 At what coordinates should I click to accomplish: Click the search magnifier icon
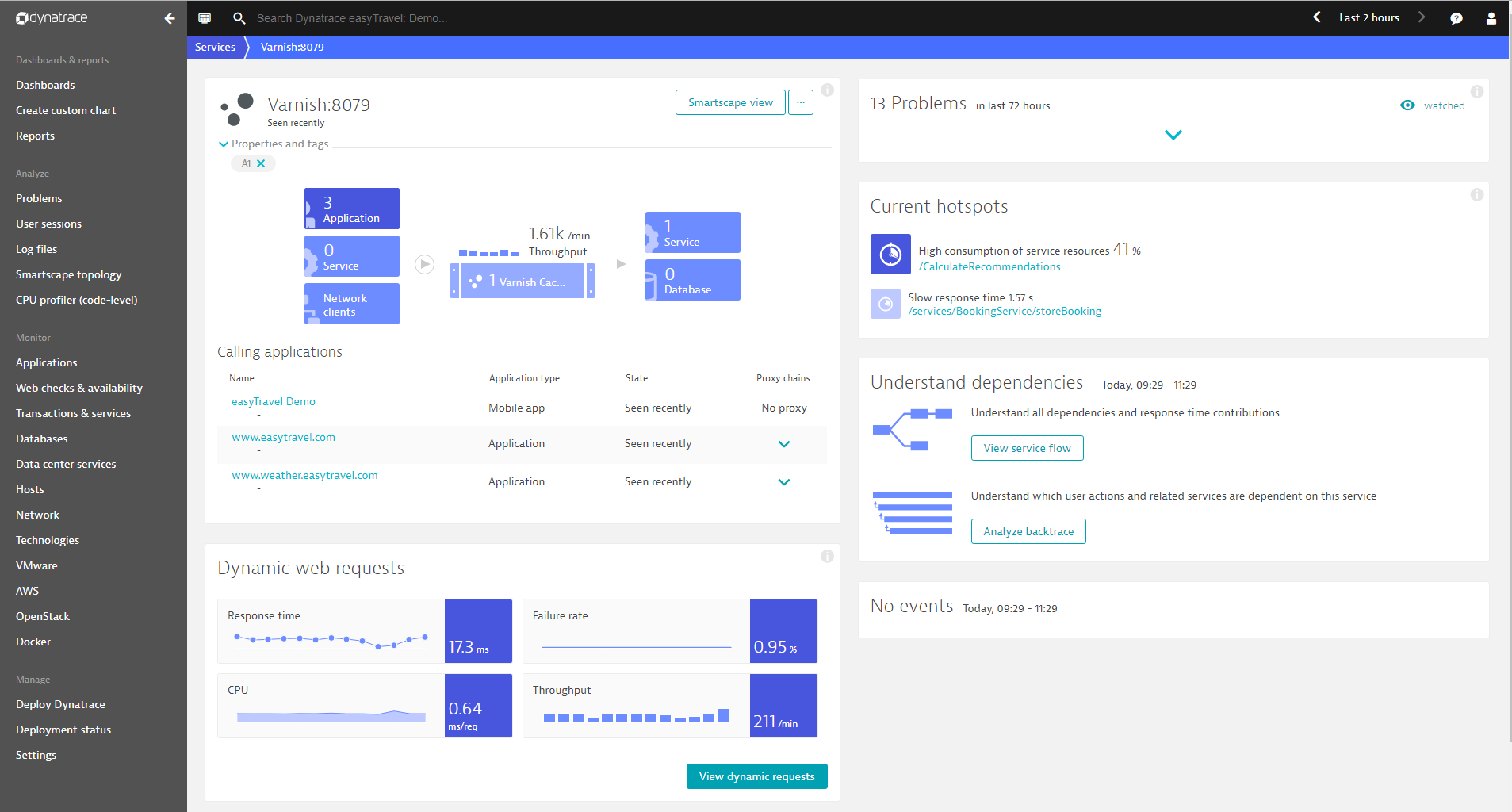click(x=239, y=17)
